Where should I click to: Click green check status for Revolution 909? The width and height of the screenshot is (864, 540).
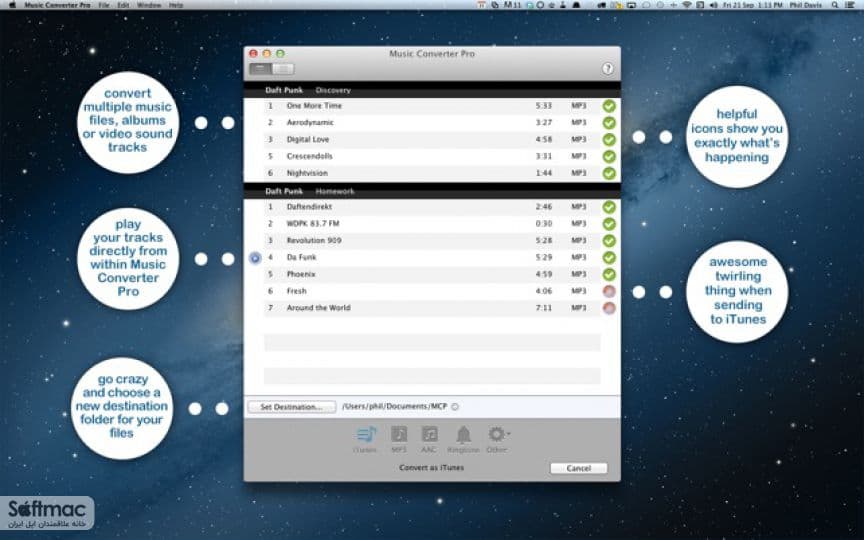click(x=609, y=241)
